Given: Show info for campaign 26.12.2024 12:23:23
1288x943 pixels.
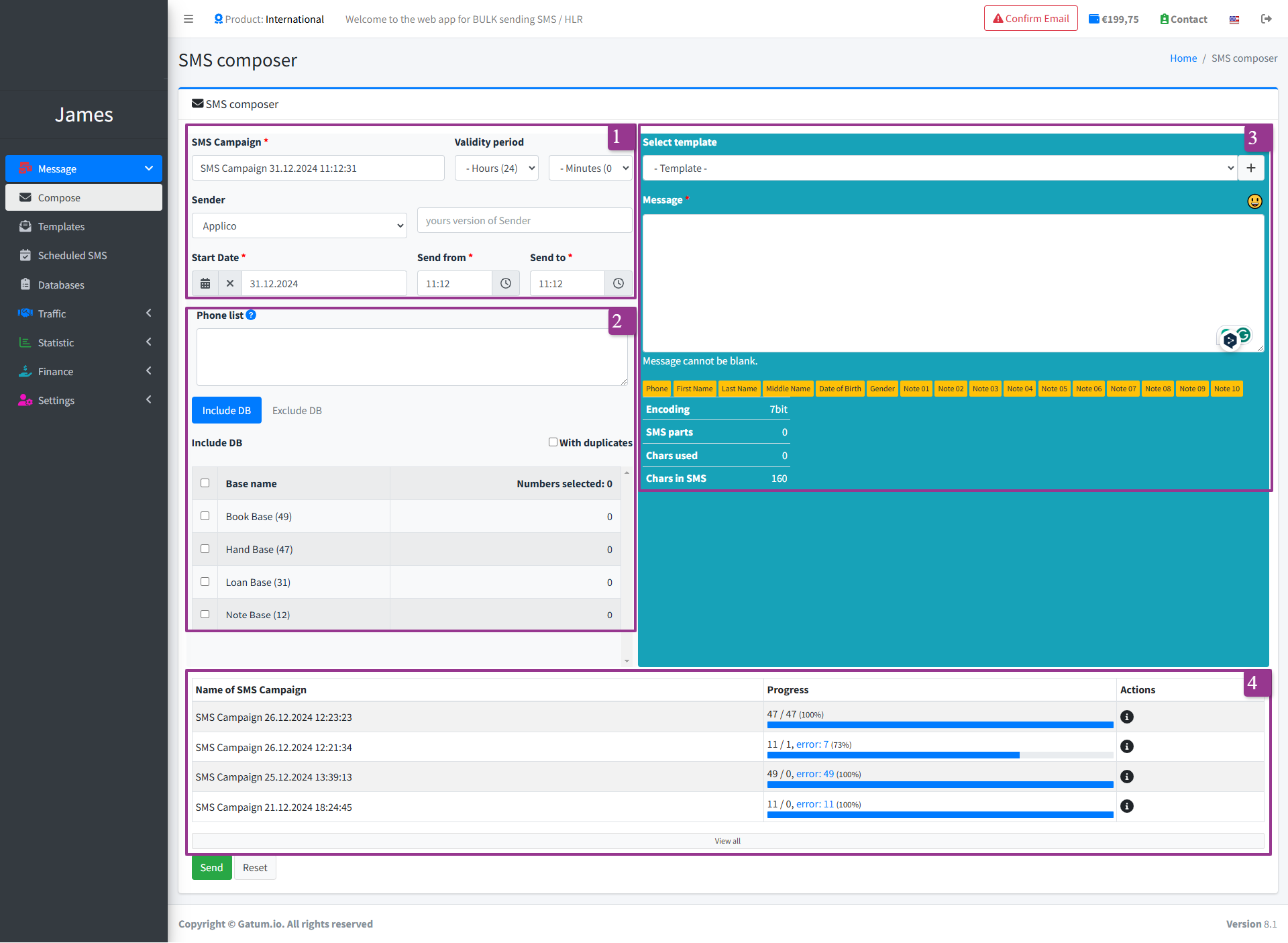Looking at the screenshot, I should [1127, 717].
